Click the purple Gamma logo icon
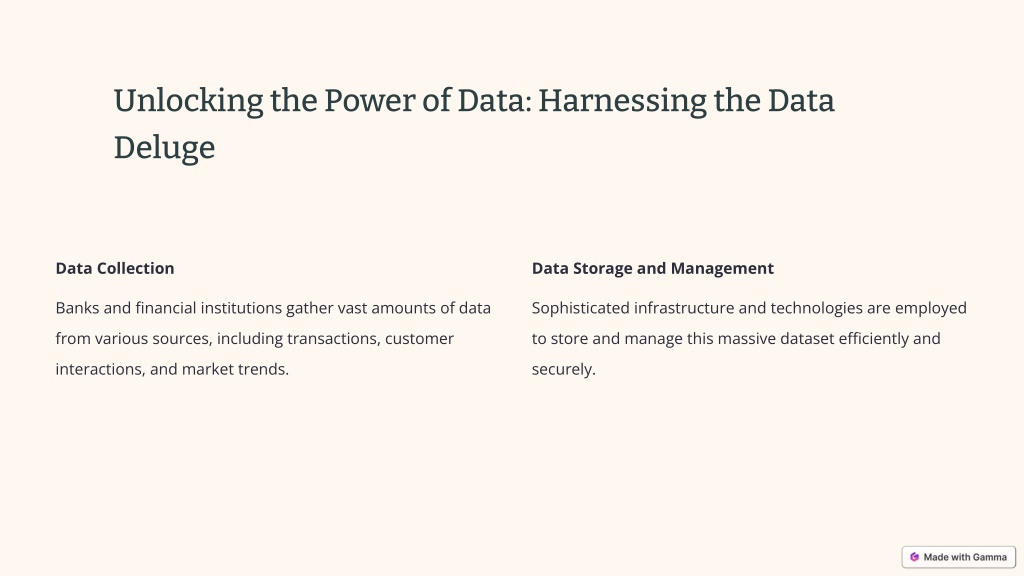Screen dimensions: 1024x576 tap(914, 557)
